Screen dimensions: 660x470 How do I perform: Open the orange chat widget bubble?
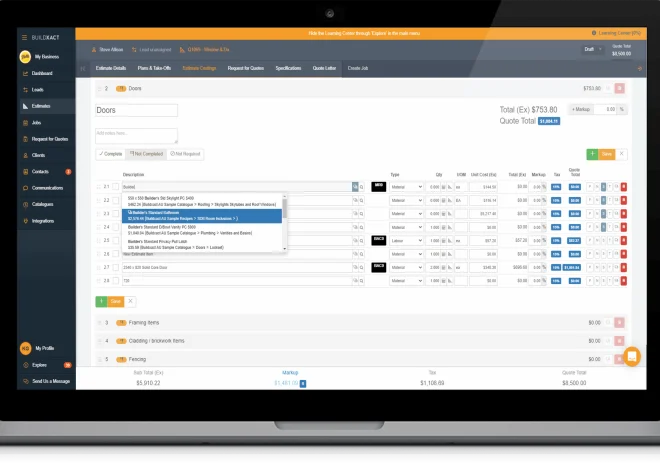pyautogui.click(x=632, y=356)
